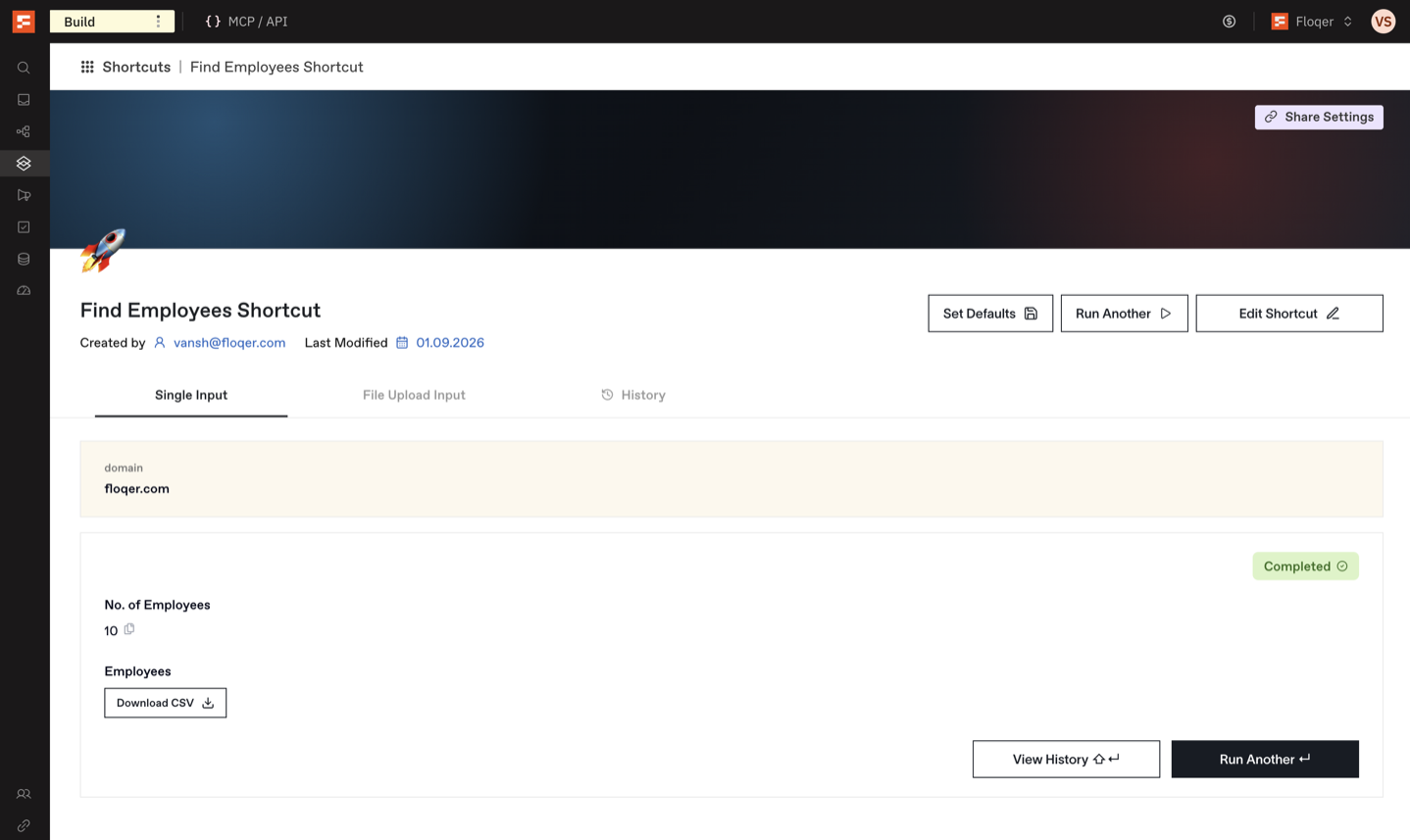The image size is (1410, 840).
Task: Click the 01.09.2026 modified date
Action: pyautogui.click(x=450, y=342)
